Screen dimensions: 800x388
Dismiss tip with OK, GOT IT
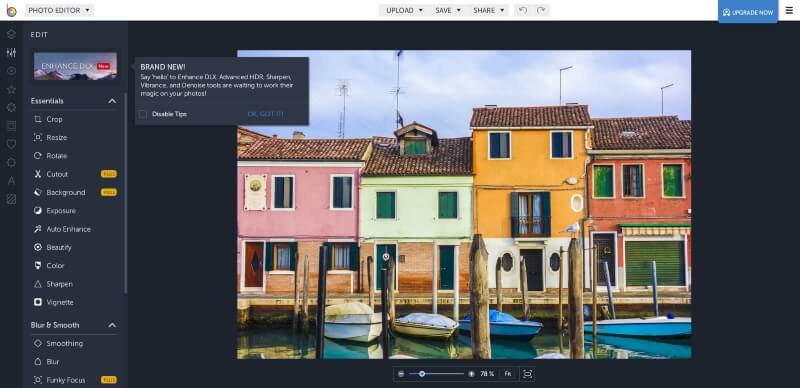coord(265,114)
